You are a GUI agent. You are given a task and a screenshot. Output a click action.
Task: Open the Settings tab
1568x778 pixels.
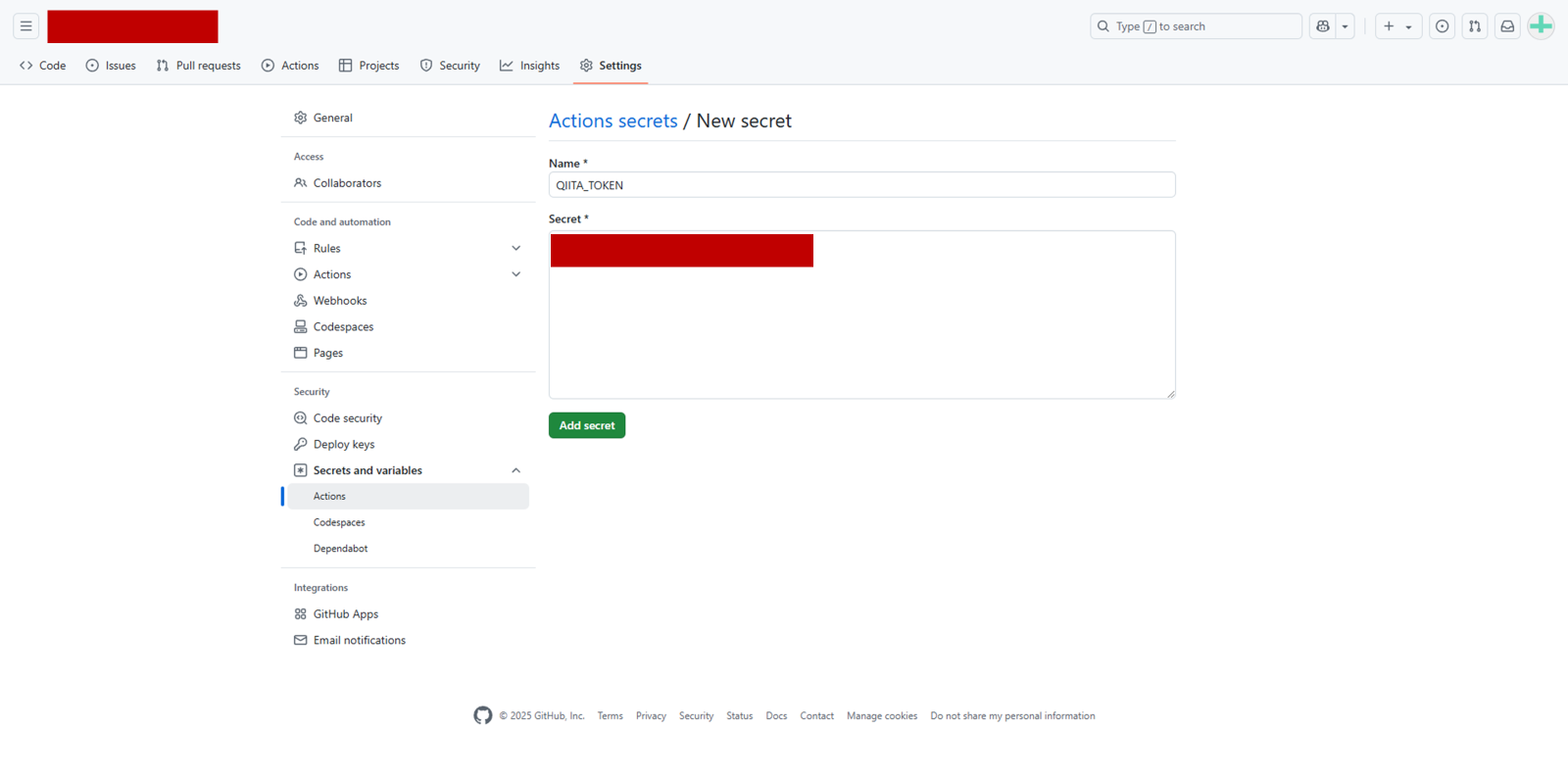611,66
